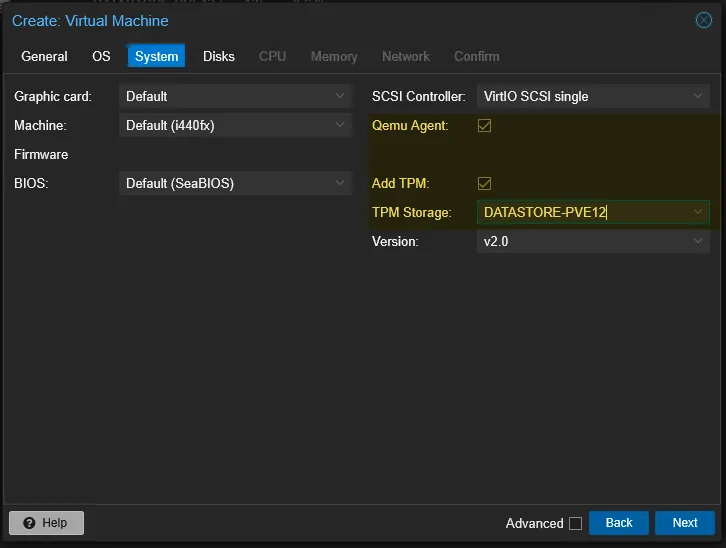Screen dimensions: 726x548
Task: Expand the SCSI Controller dropdown
Action: click(x=698, y=97)
